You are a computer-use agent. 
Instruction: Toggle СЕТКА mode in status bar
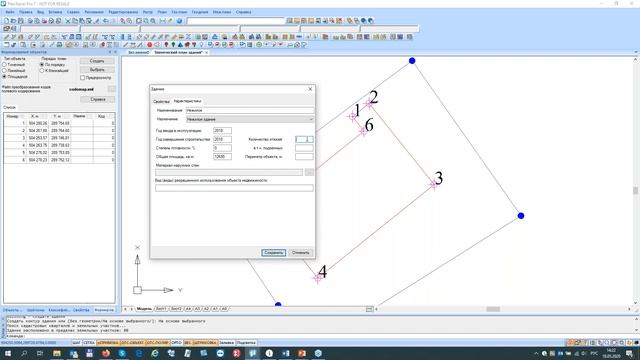(x=89, y=343)
